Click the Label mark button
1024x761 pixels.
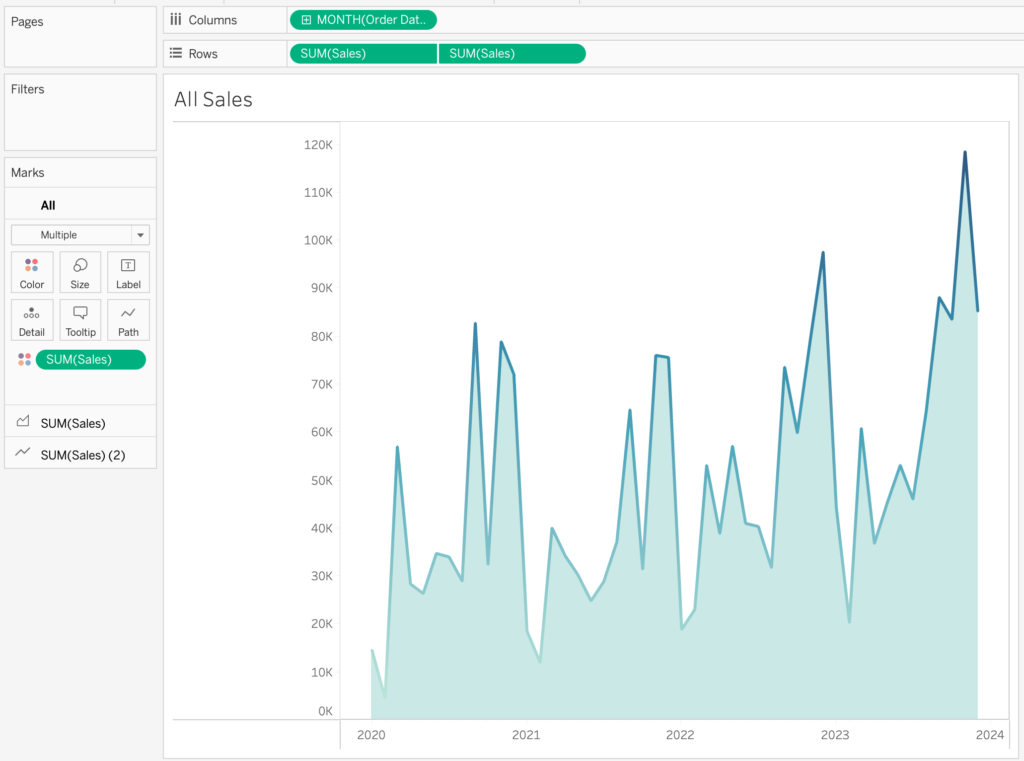[x=128, y=272]
